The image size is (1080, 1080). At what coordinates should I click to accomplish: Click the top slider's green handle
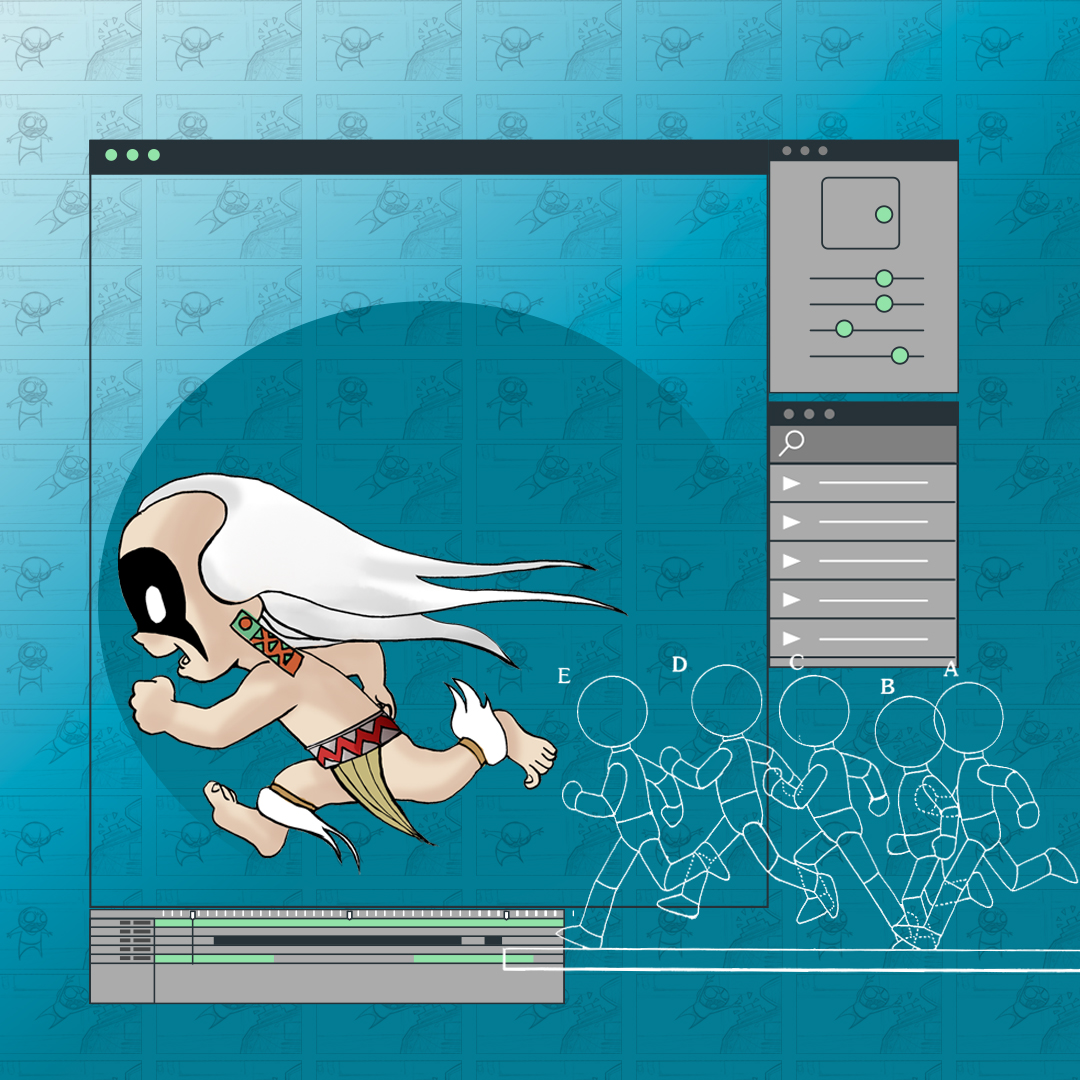883,278
